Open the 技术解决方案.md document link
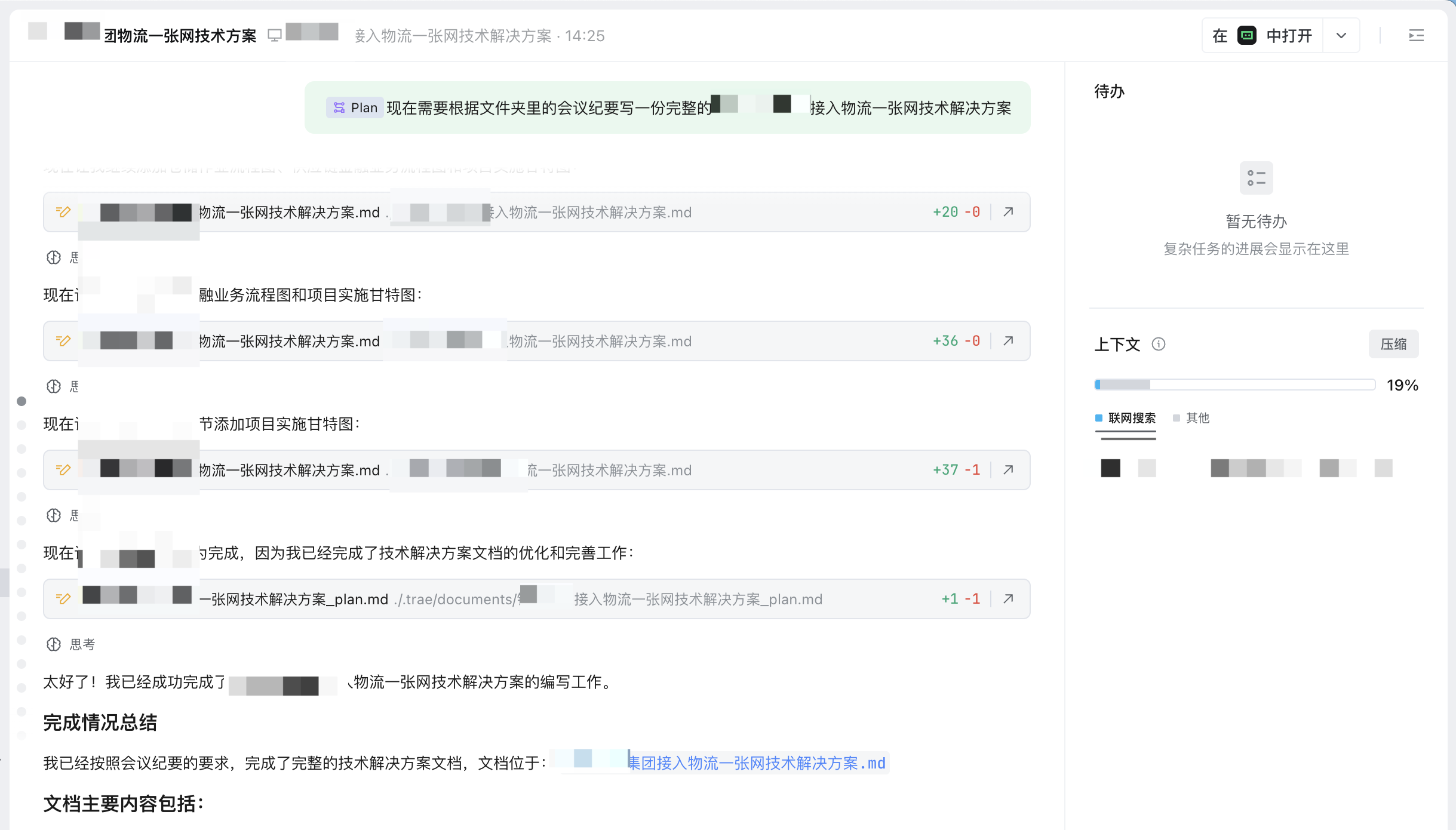This screenshot has width=1456, height=830. point(756,763)
